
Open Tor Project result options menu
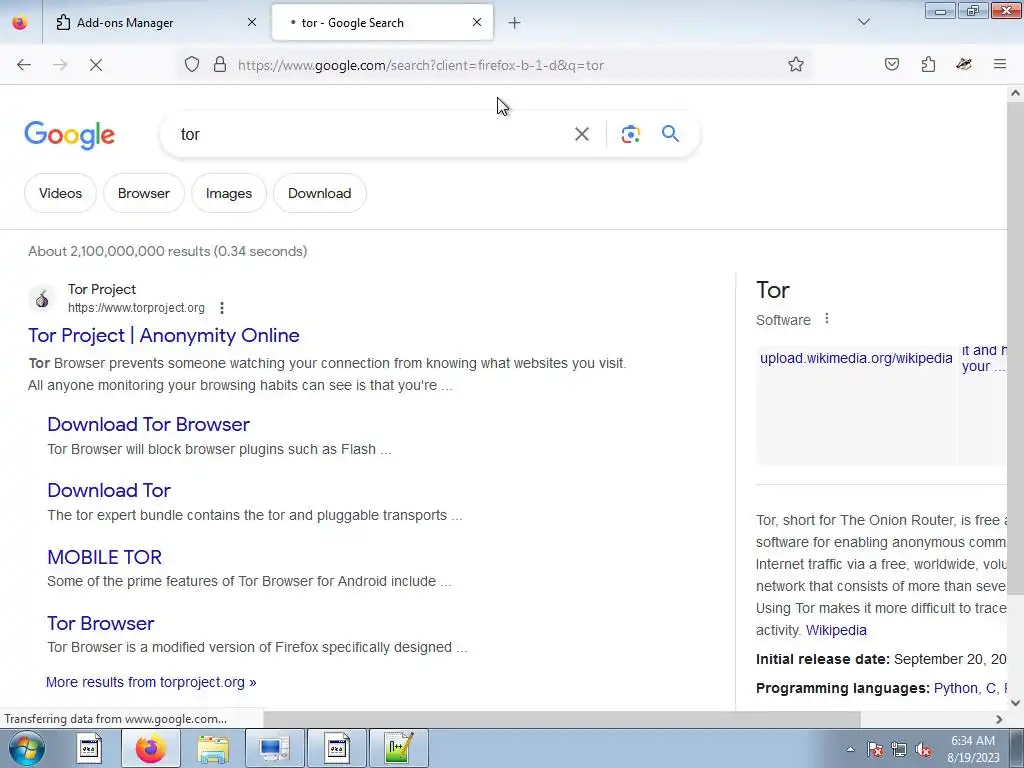click(222, 308)
